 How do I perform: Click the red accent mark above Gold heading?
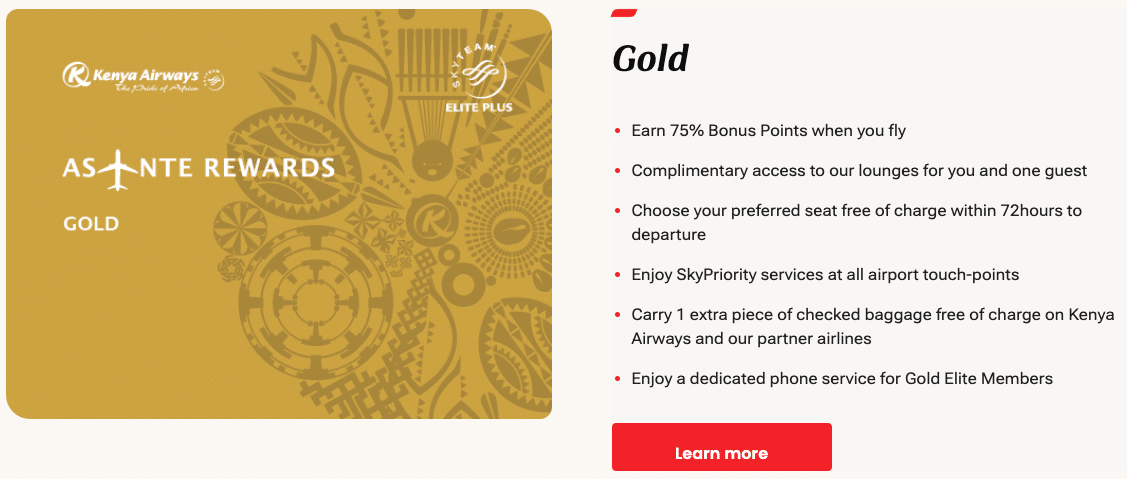click(x=624, y=10)
